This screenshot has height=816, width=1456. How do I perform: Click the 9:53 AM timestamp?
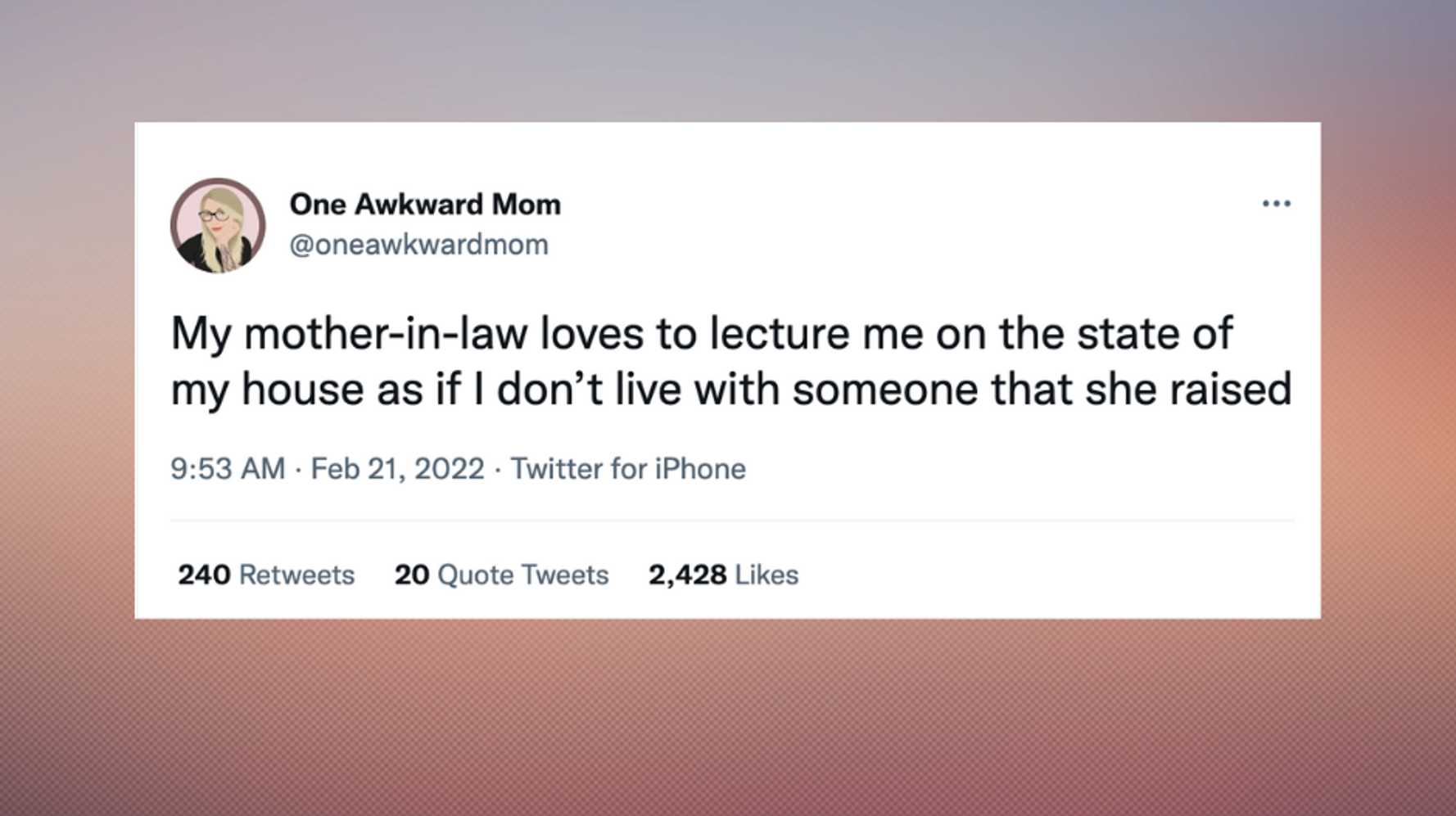coord(228,469)
